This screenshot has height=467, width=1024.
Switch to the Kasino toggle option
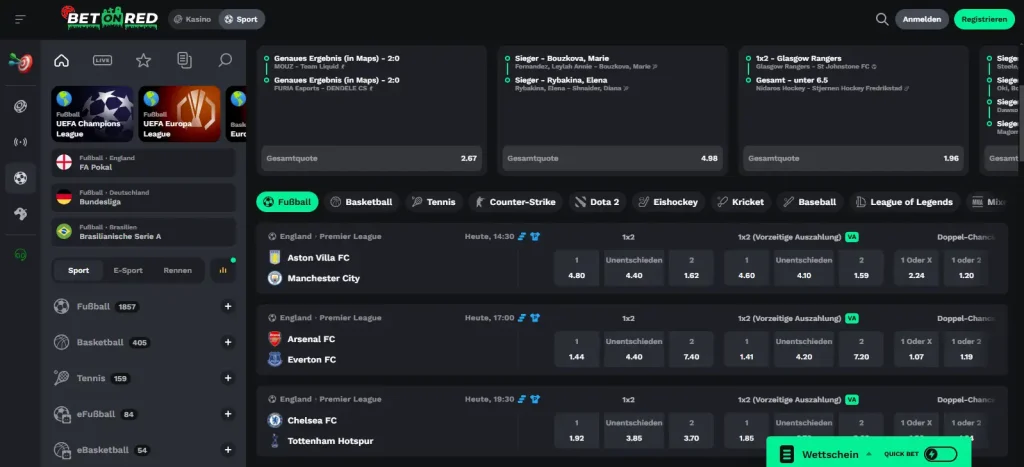[x=193, y=19]
